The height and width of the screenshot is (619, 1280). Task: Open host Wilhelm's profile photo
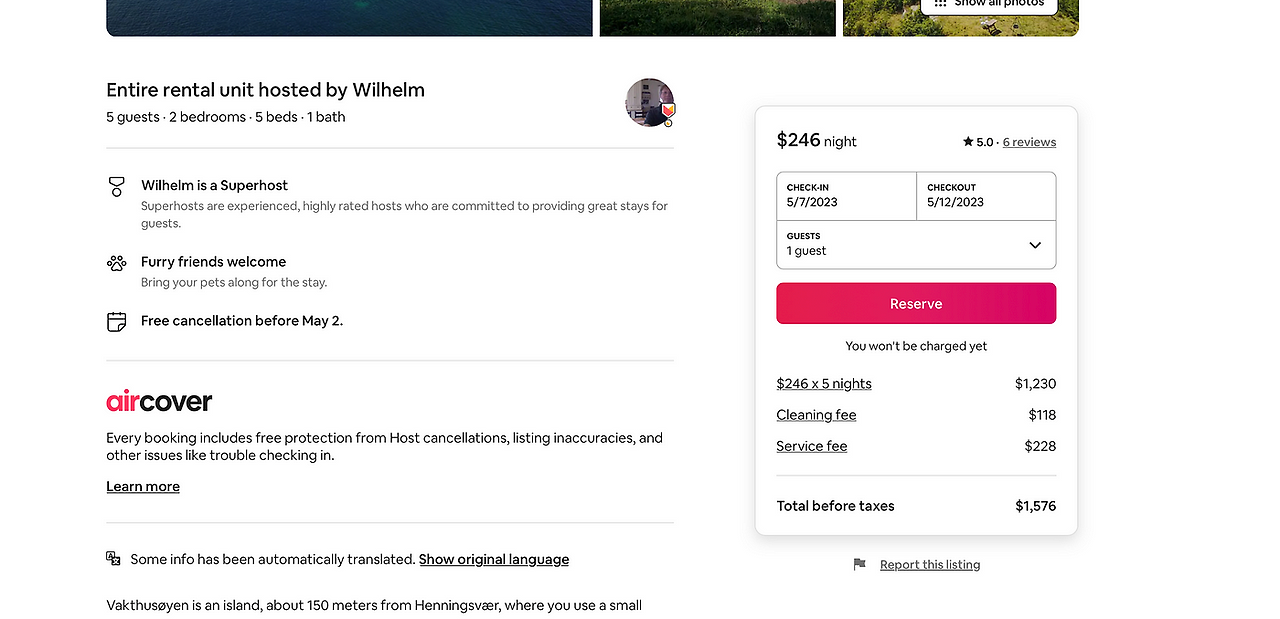click(649, 102)
